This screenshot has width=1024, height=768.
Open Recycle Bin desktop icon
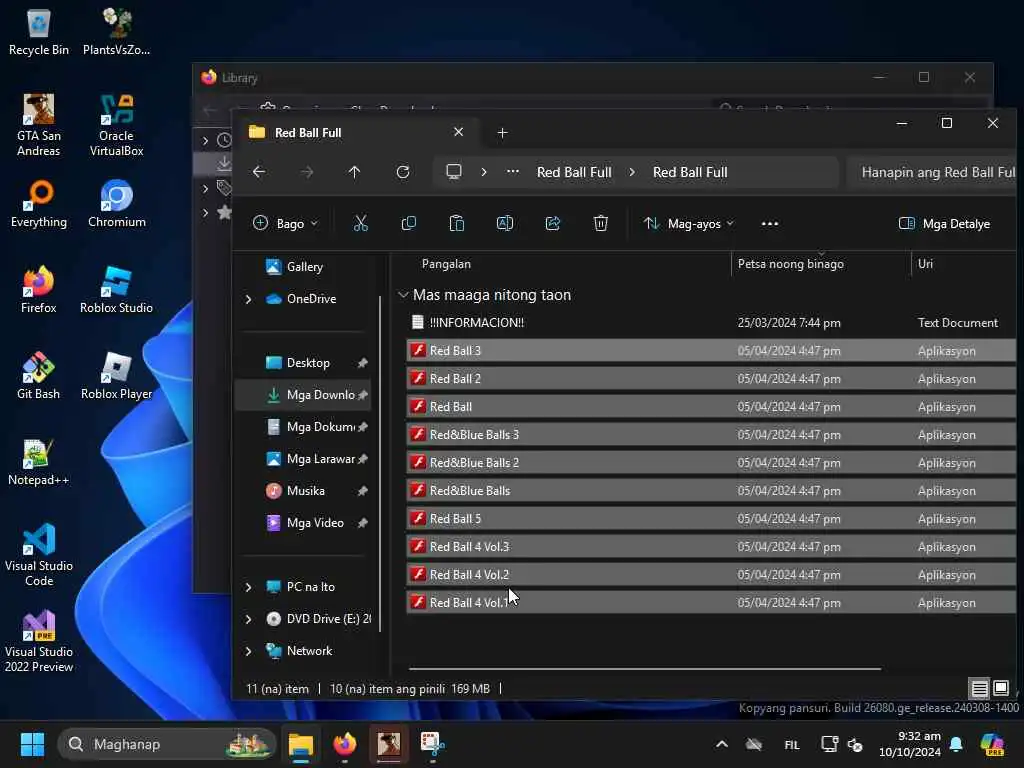pyautogui.click(x=39, y=31)
